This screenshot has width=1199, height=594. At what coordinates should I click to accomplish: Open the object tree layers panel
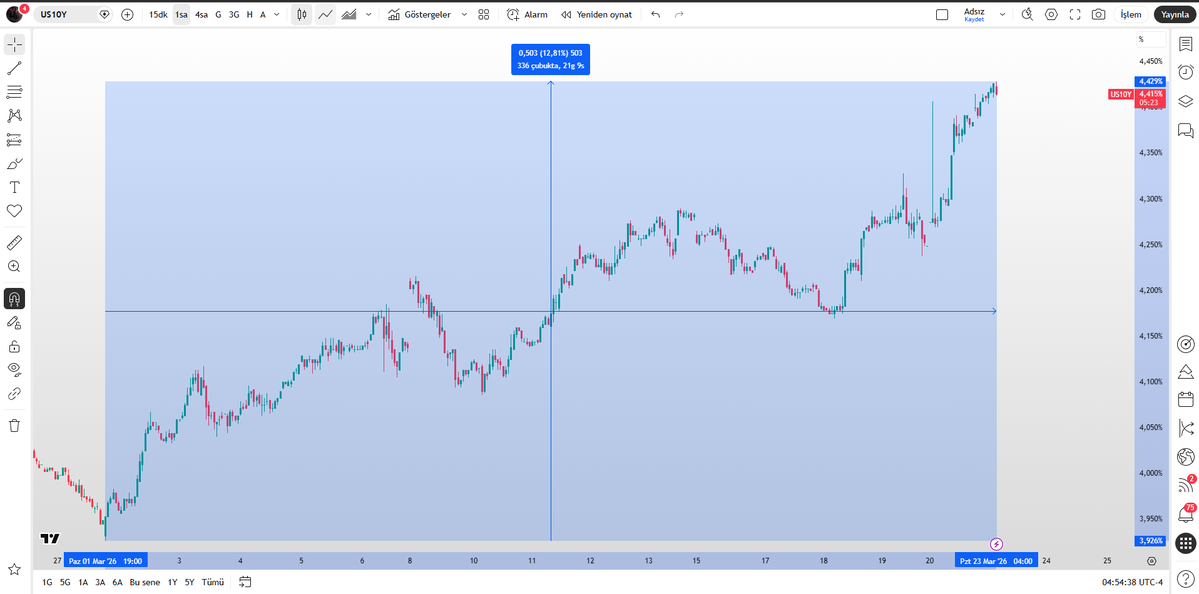pyautogui.click(x=1185, y=101)
